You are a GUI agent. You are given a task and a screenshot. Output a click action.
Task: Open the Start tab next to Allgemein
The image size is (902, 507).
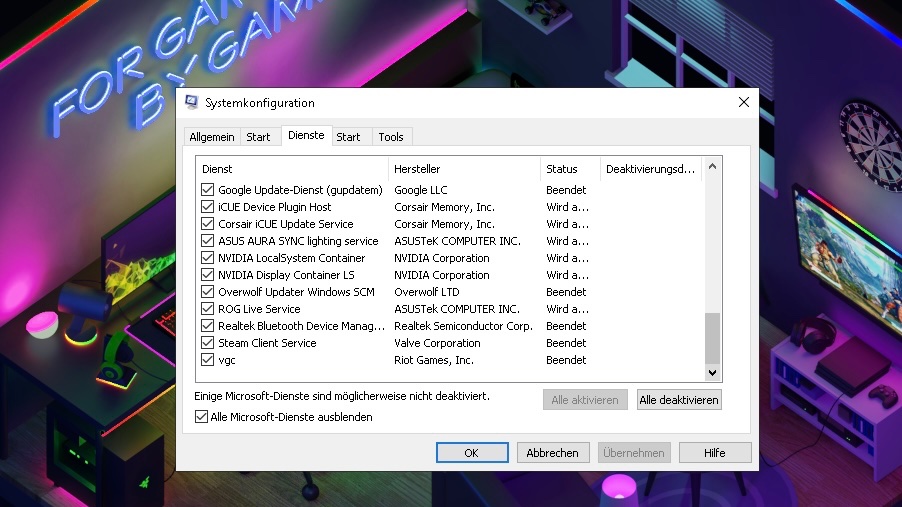pos(258,137)
